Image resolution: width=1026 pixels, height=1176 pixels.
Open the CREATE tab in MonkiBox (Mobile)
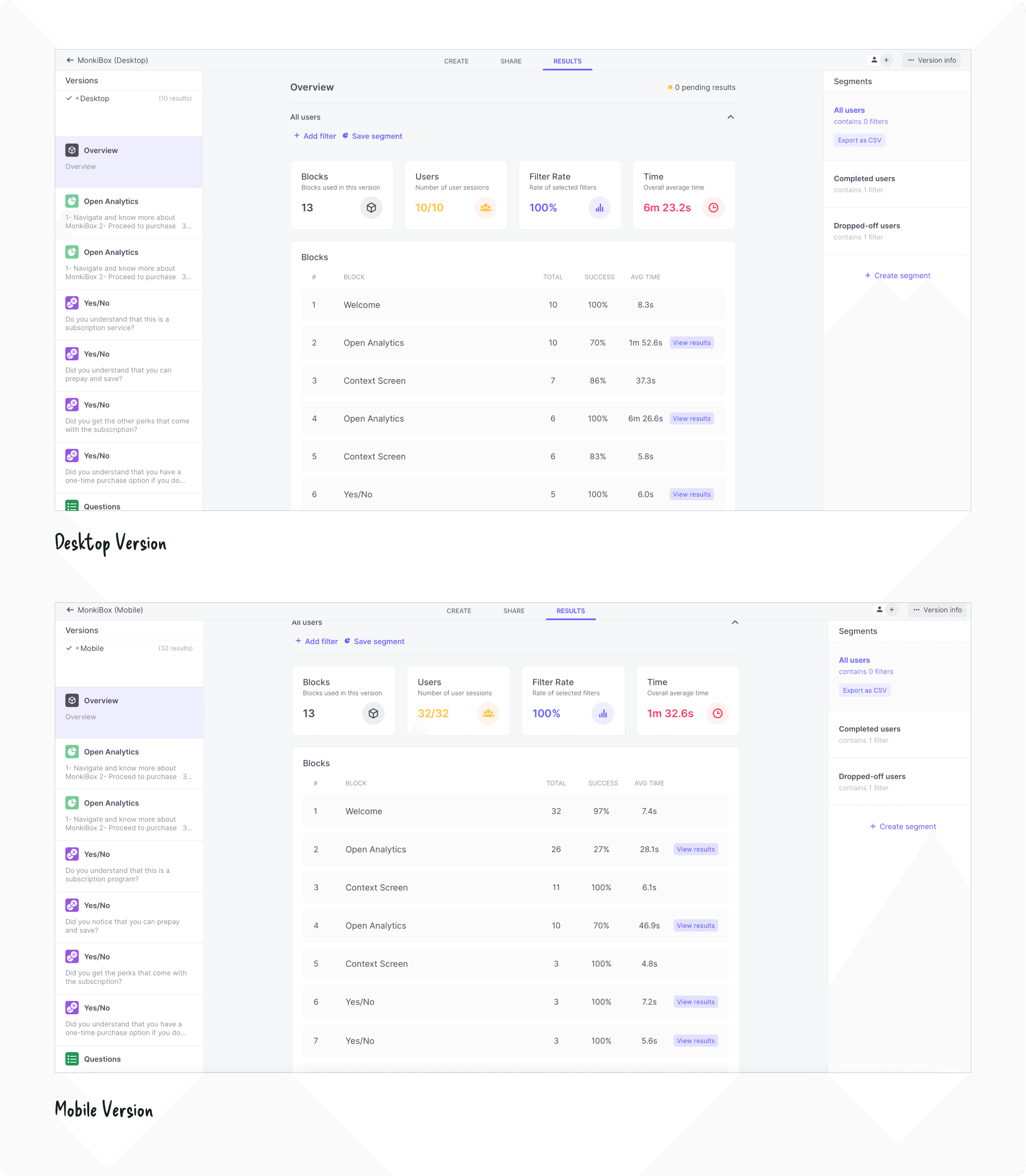tap(459, 611)
